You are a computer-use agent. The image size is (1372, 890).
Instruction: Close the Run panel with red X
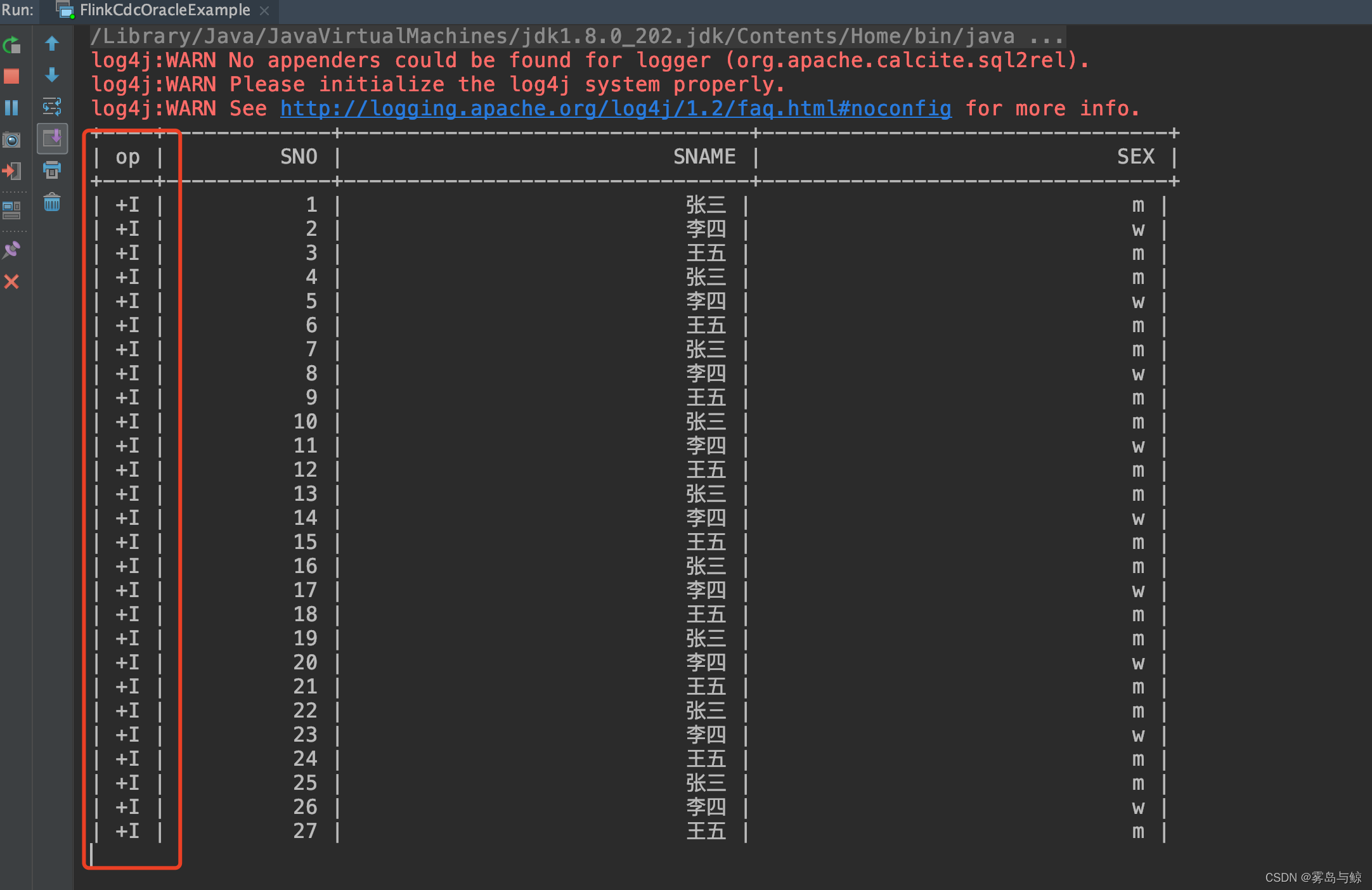click(11, 281)
